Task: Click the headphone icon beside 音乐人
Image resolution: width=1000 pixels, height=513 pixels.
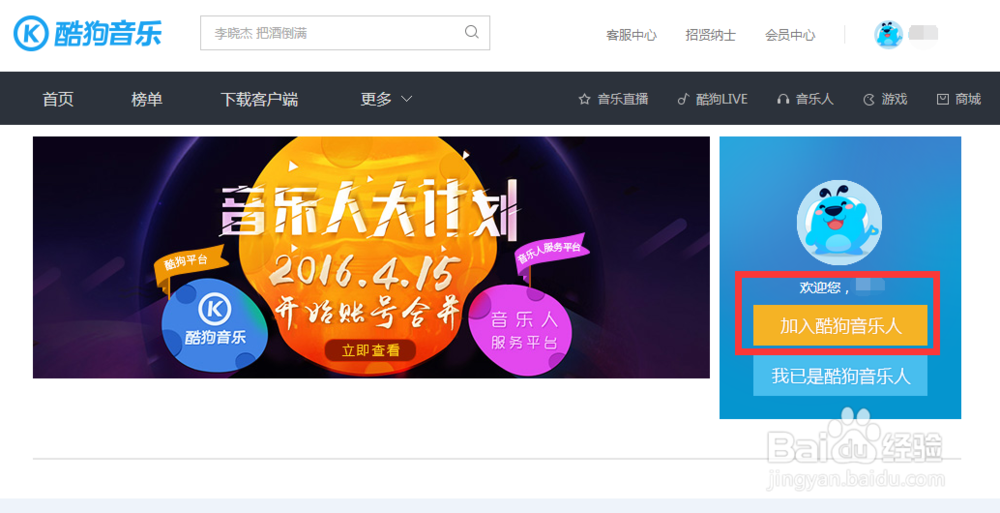Action: click(783, 100)
